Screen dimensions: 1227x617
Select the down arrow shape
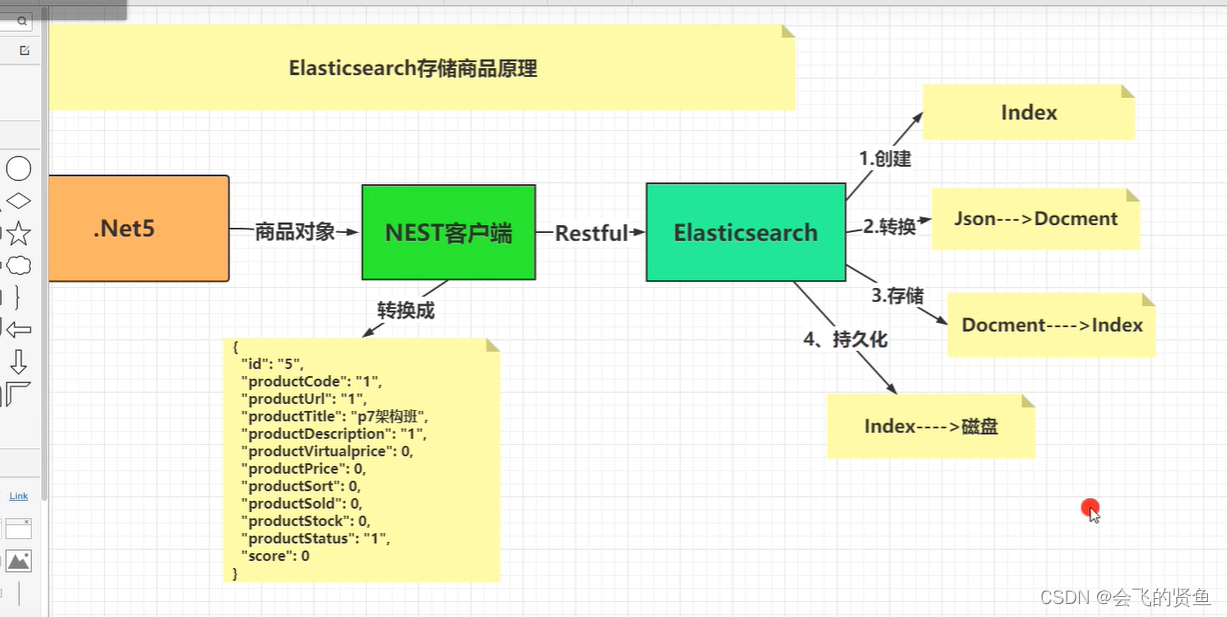[16, 360]
